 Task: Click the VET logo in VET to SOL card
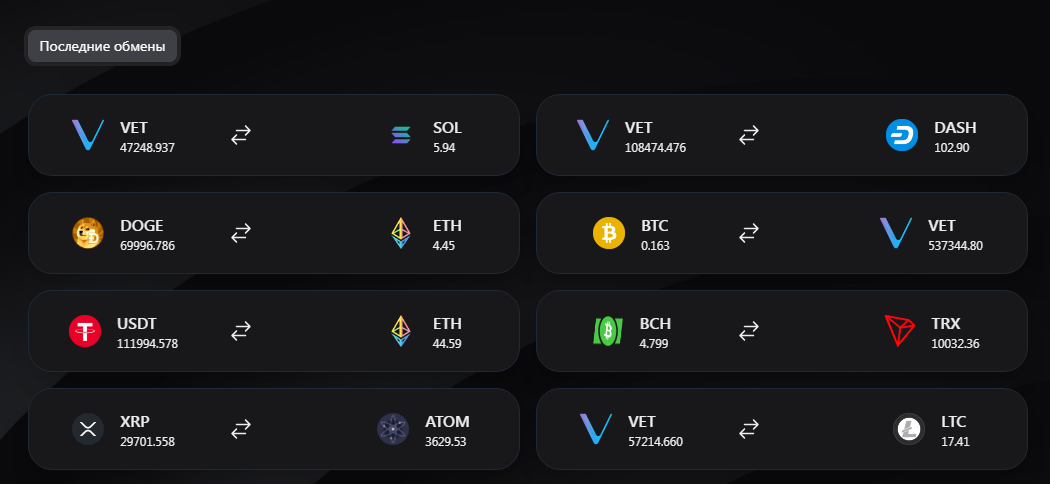88,135
